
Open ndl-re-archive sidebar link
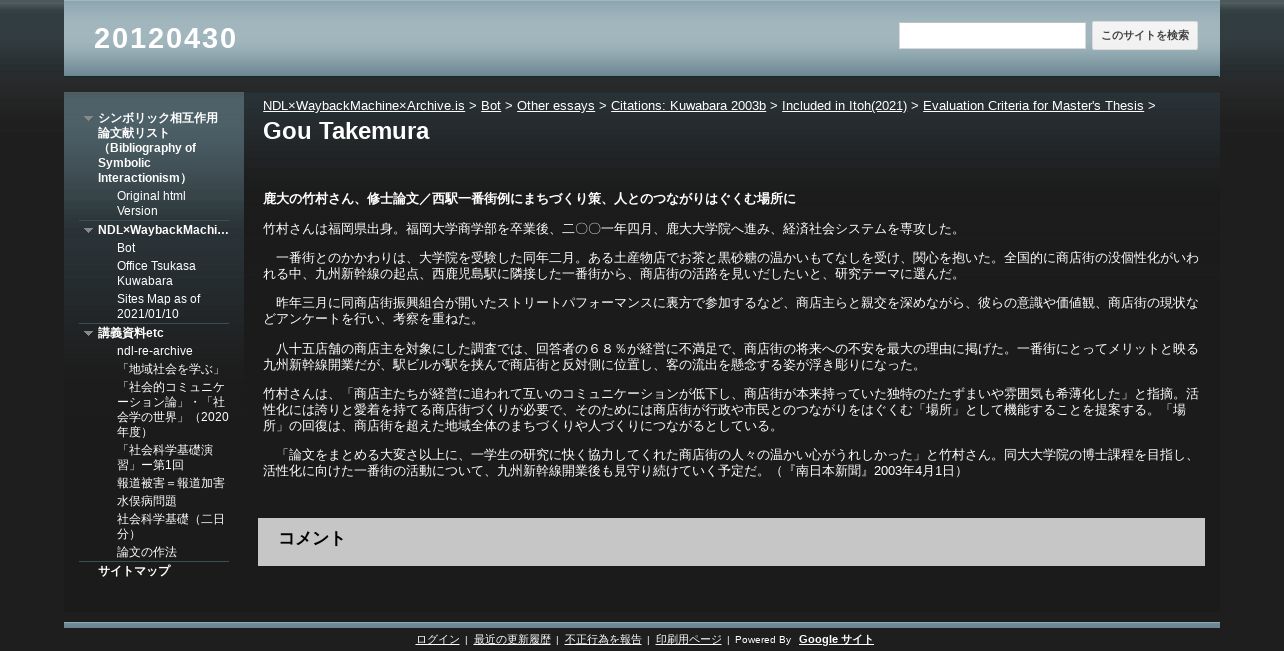click(x=155, y=351)
